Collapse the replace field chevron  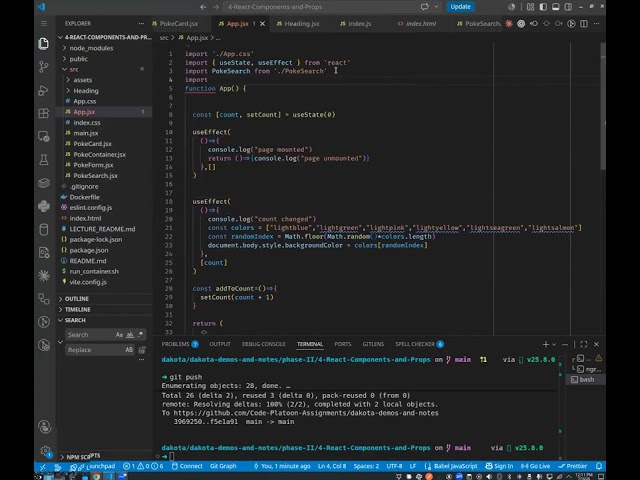coord(60,342)
